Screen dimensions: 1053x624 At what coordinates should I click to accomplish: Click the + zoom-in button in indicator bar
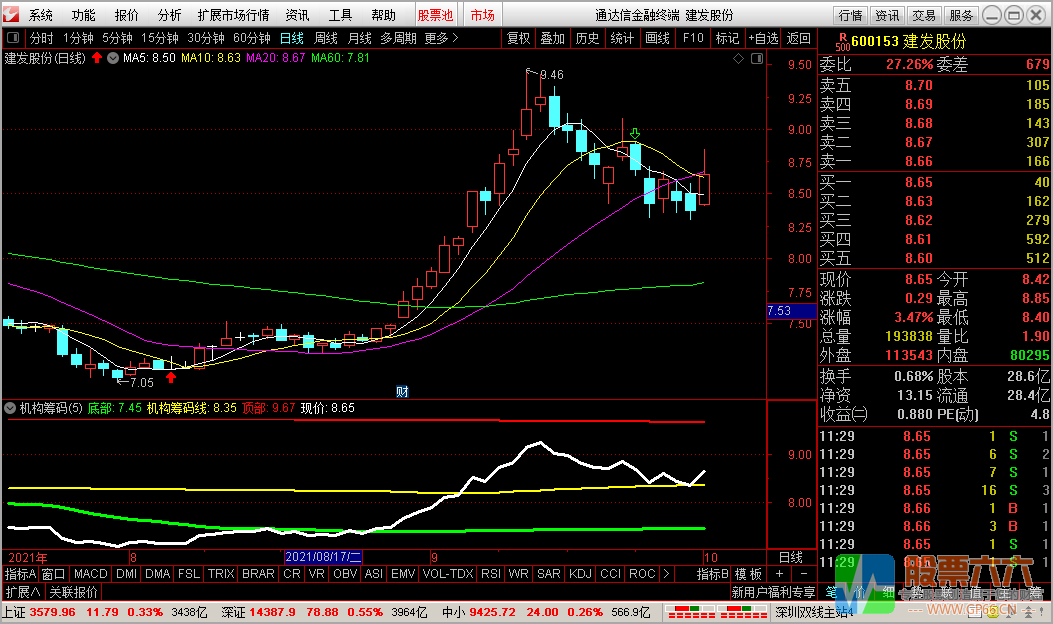click(779, 574)
